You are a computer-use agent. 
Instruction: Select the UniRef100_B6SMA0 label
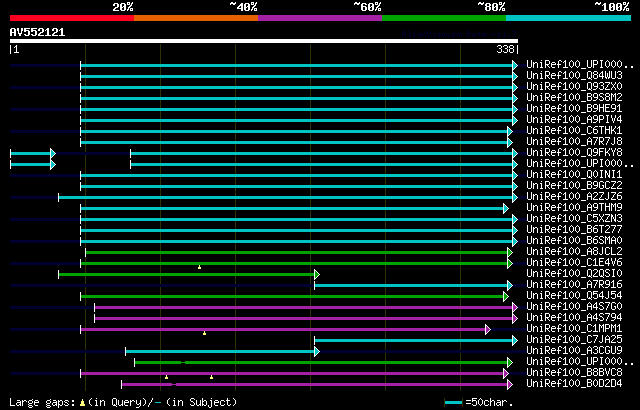pyautogui.click(x=574, y=241)
